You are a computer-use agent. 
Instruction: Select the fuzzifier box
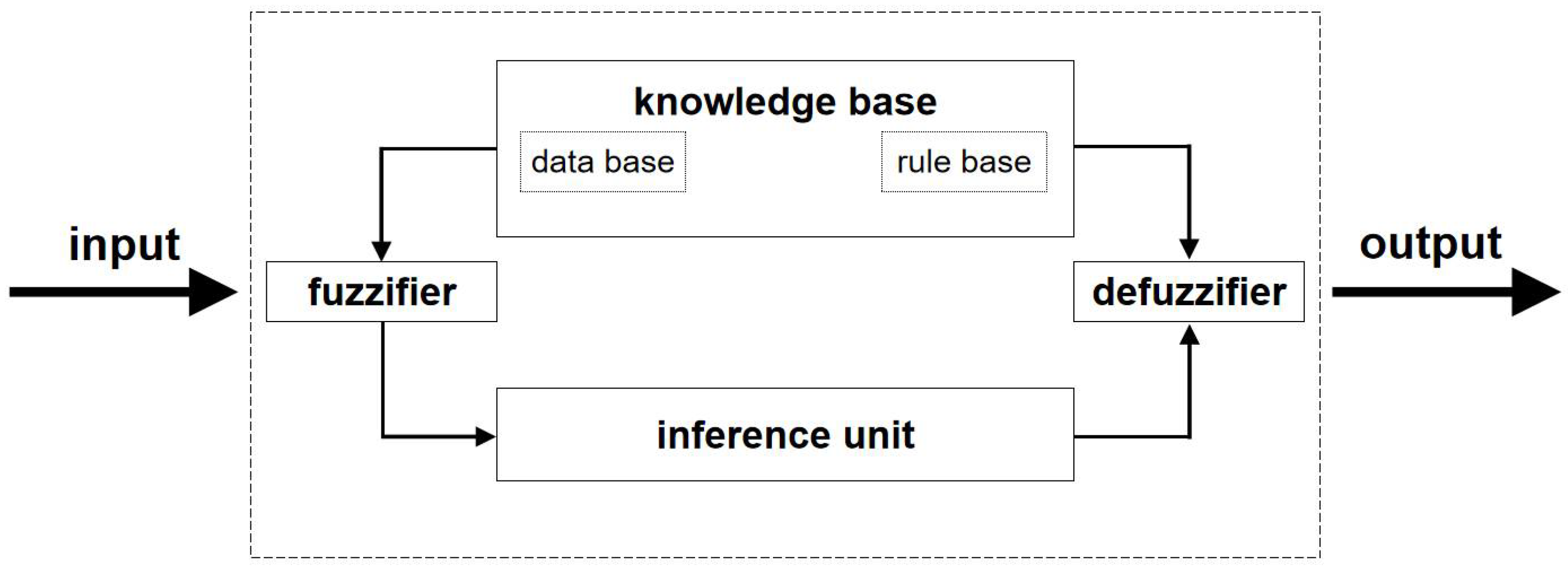[x=381, y=292]
